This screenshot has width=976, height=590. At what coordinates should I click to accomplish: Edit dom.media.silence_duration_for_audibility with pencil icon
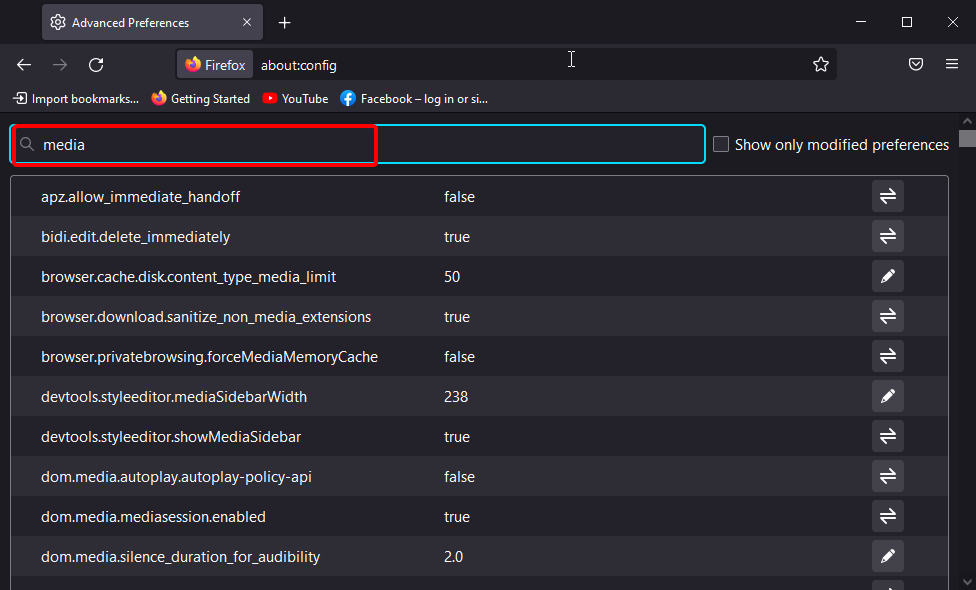point(887,557)
